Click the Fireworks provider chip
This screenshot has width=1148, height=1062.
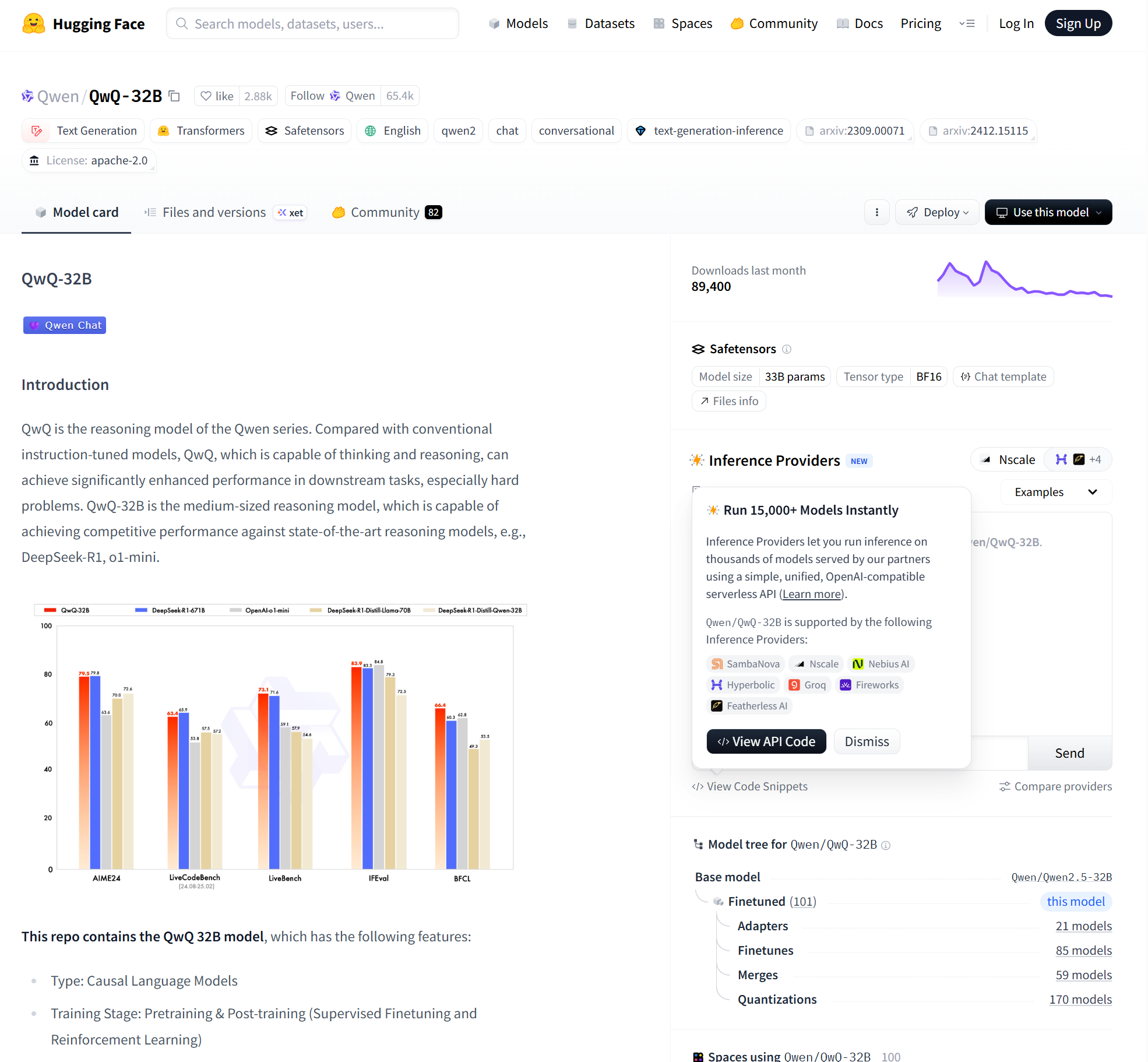(869, 685)
